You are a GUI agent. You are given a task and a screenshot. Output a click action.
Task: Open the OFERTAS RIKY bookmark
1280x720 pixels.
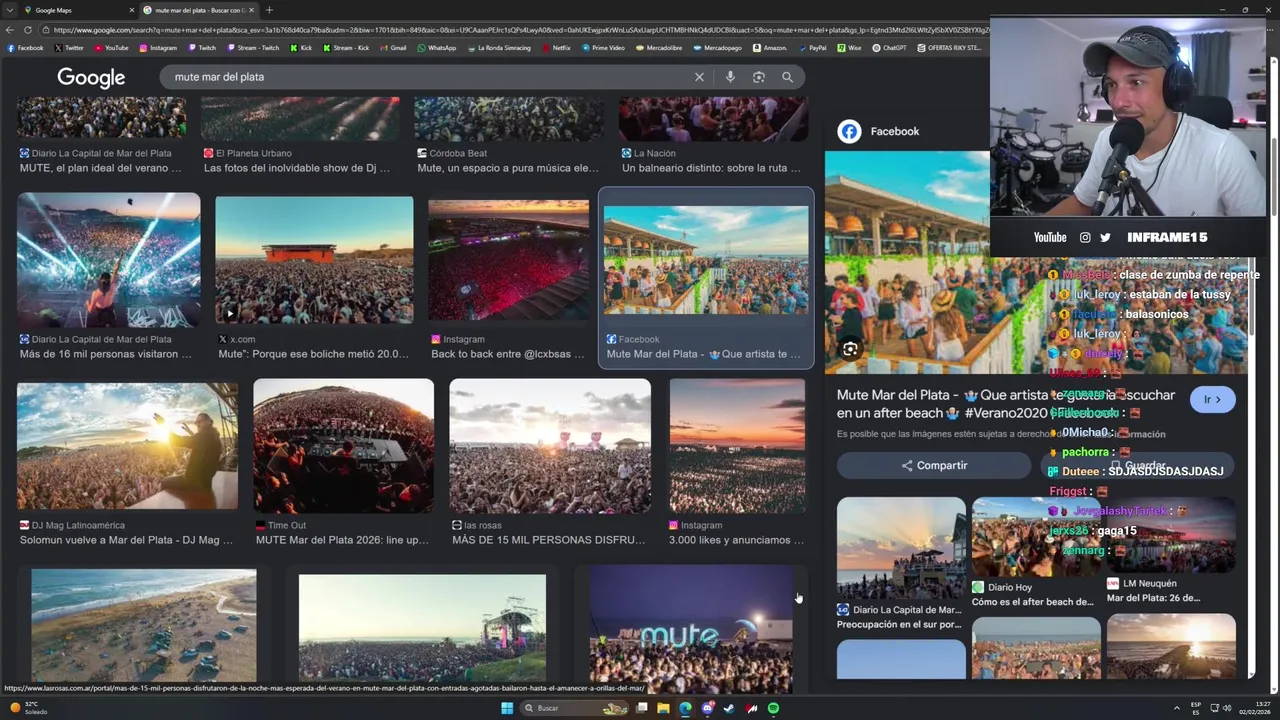pyautogui.click(x=949, y=47)
